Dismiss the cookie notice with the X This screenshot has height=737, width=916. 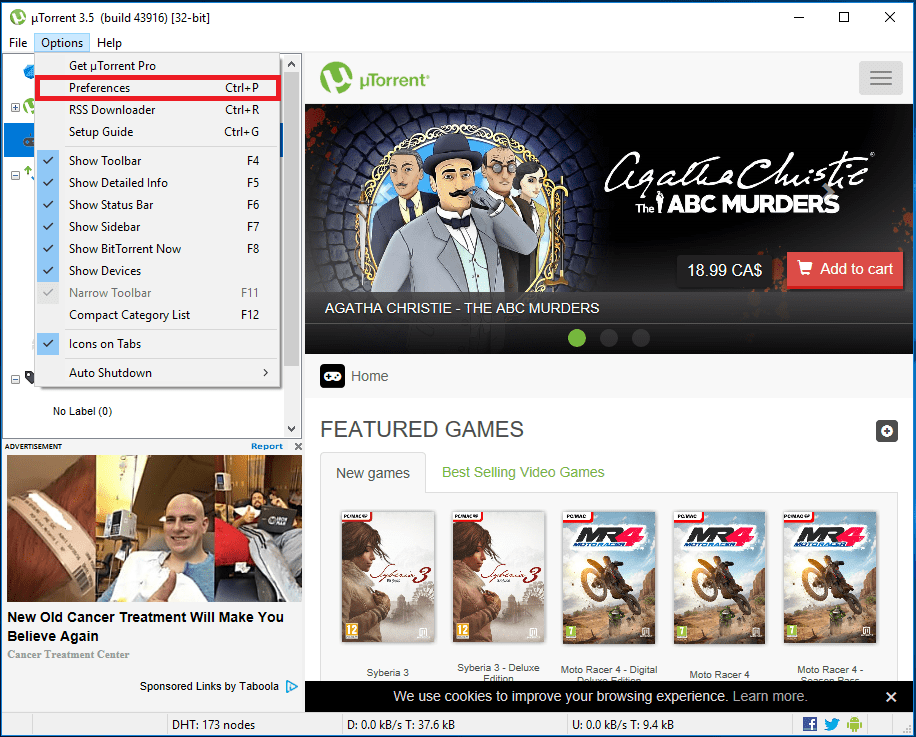click(891, 697)
